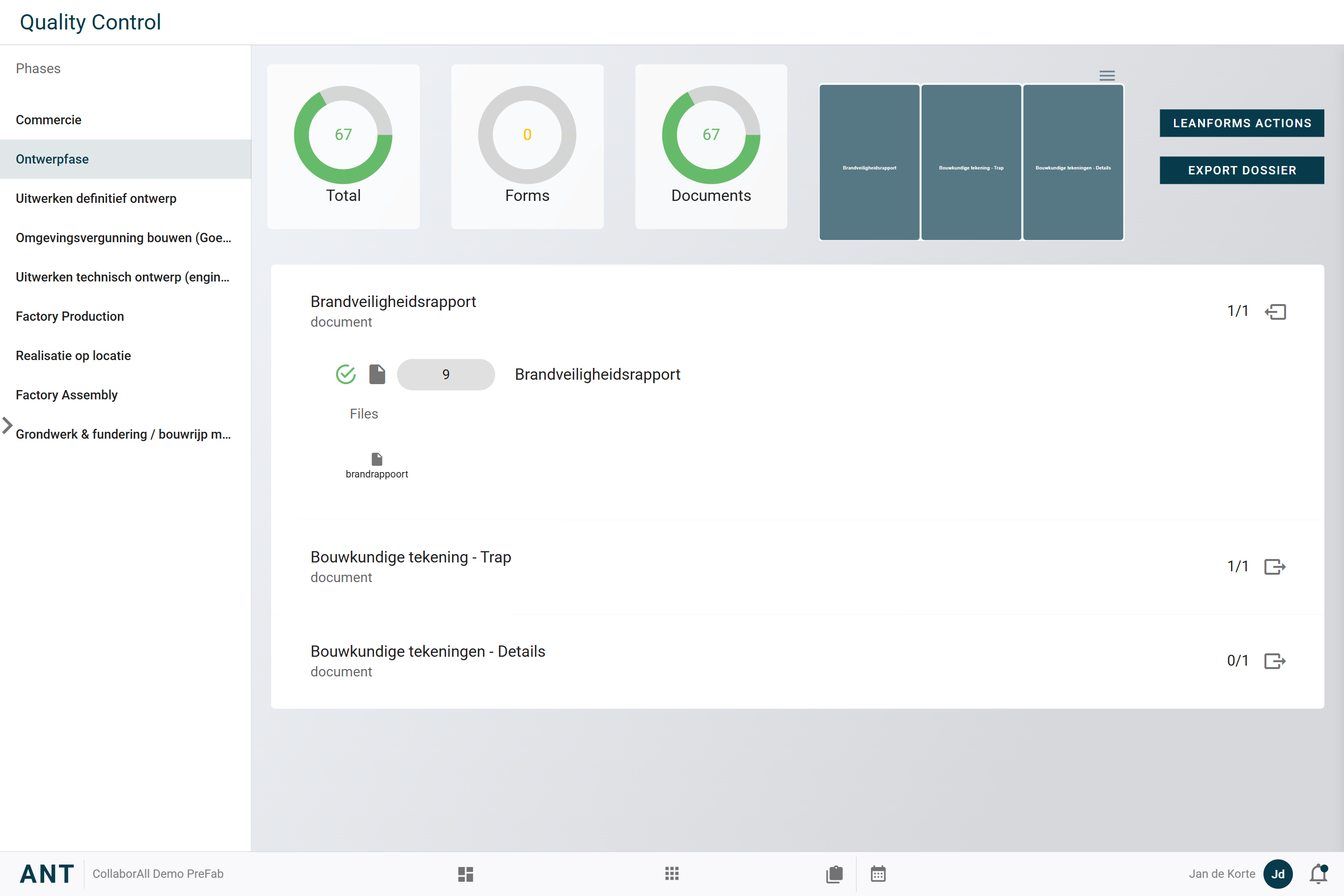The image size is (1344, 896).
Task: Click the green approved checkmark for Brandveiligheidsrapport
Action: coord(346,374)
